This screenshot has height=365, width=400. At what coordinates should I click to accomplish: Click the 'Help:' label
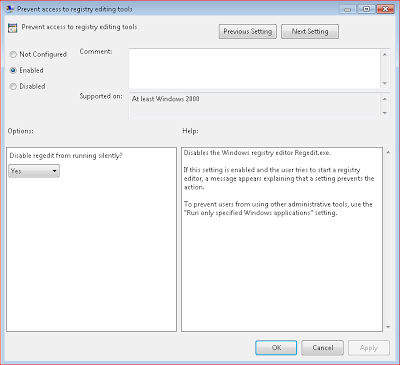point(190,131)
